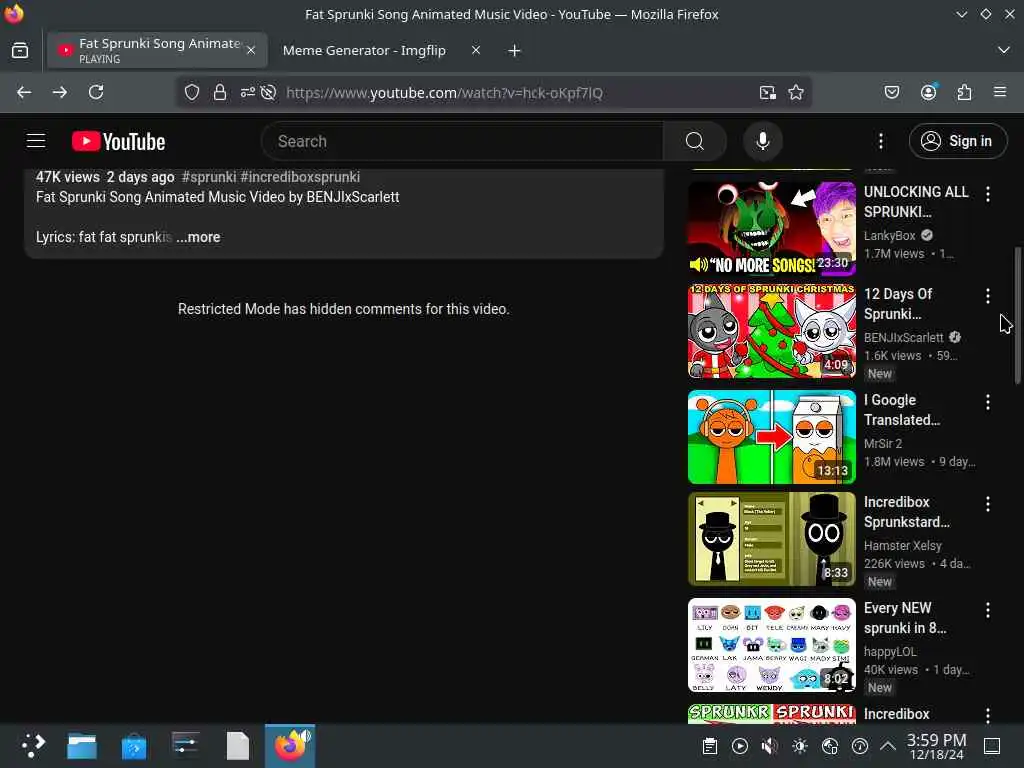Viewport: 1024px width, 768px height.
Task: Open the clipboard tray icon
Action: pyautogui.click(x=710, y=746)
